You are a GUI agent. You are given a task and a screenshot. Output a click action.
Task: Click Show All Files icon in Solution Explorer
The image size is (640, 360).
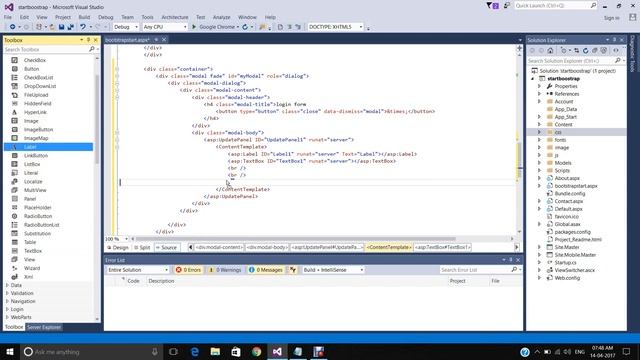603,51
